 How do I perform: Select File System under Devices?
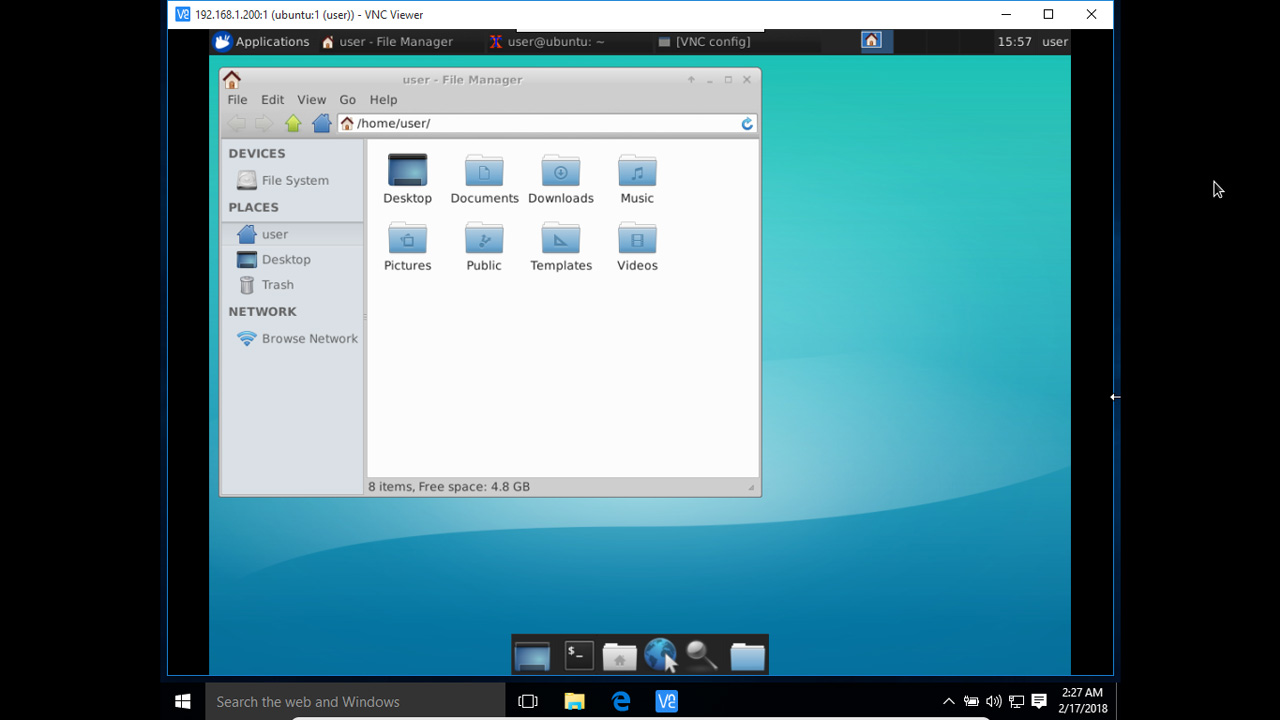pos(294,180)
